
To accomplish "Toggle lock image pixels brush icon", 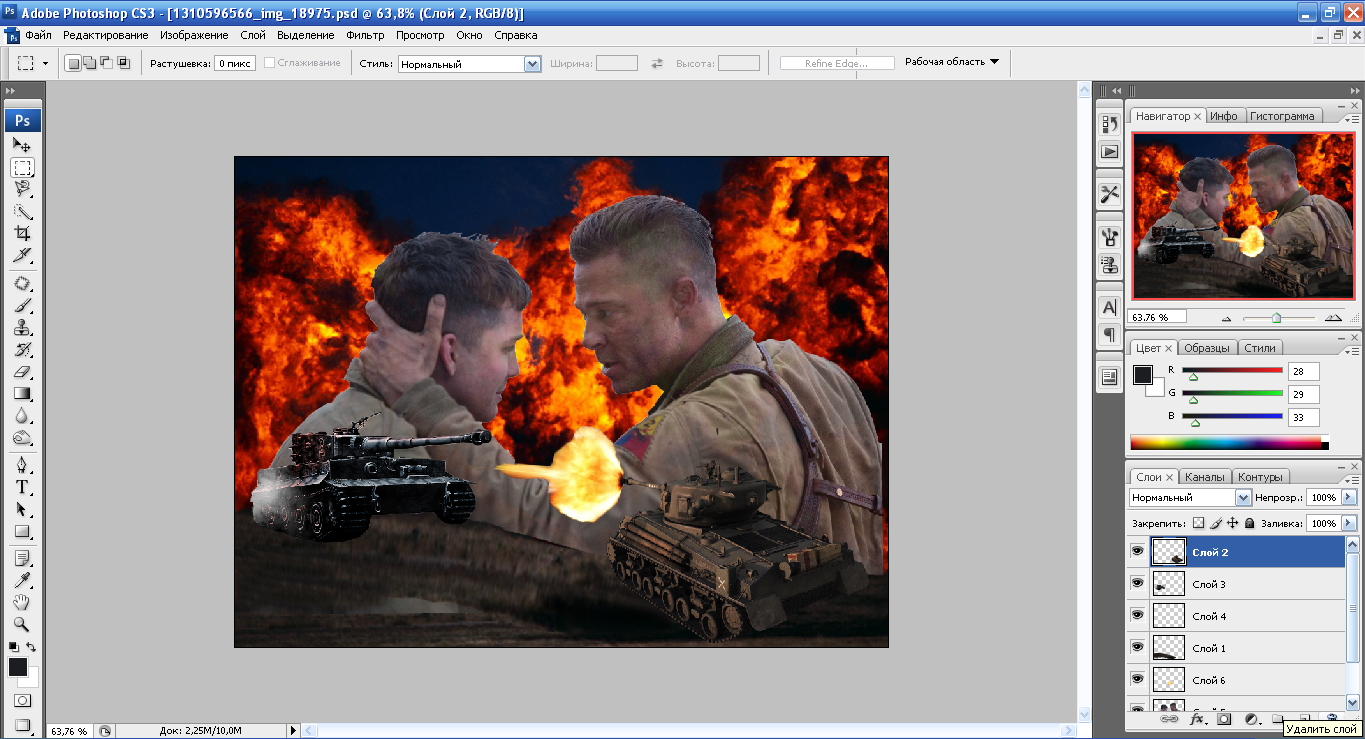I will click(1216, 523).
